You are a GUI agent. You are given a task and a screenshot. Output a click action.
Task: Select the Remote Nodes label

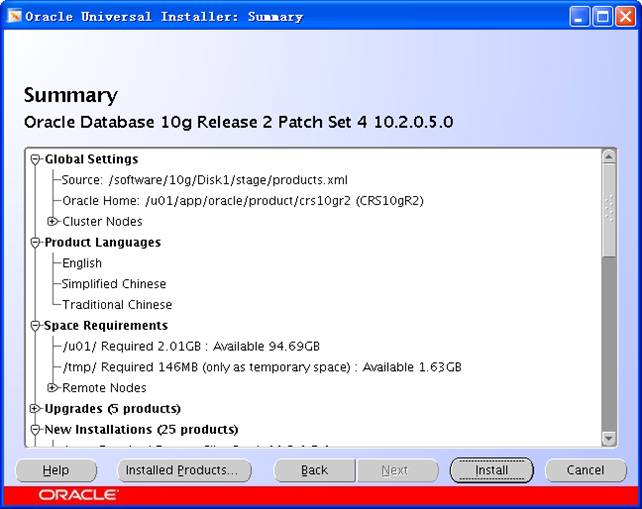(x=104, y=388)
